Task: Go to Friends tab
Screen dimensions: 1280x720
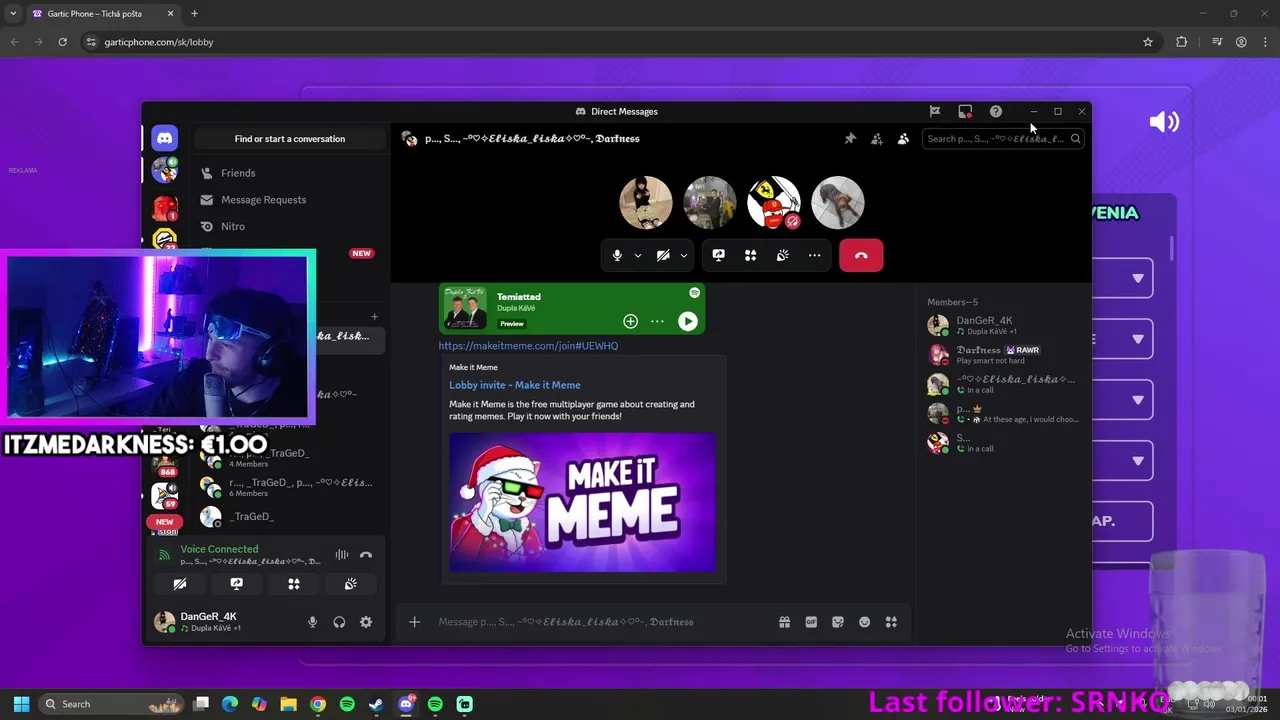Action: click(290, 173)
